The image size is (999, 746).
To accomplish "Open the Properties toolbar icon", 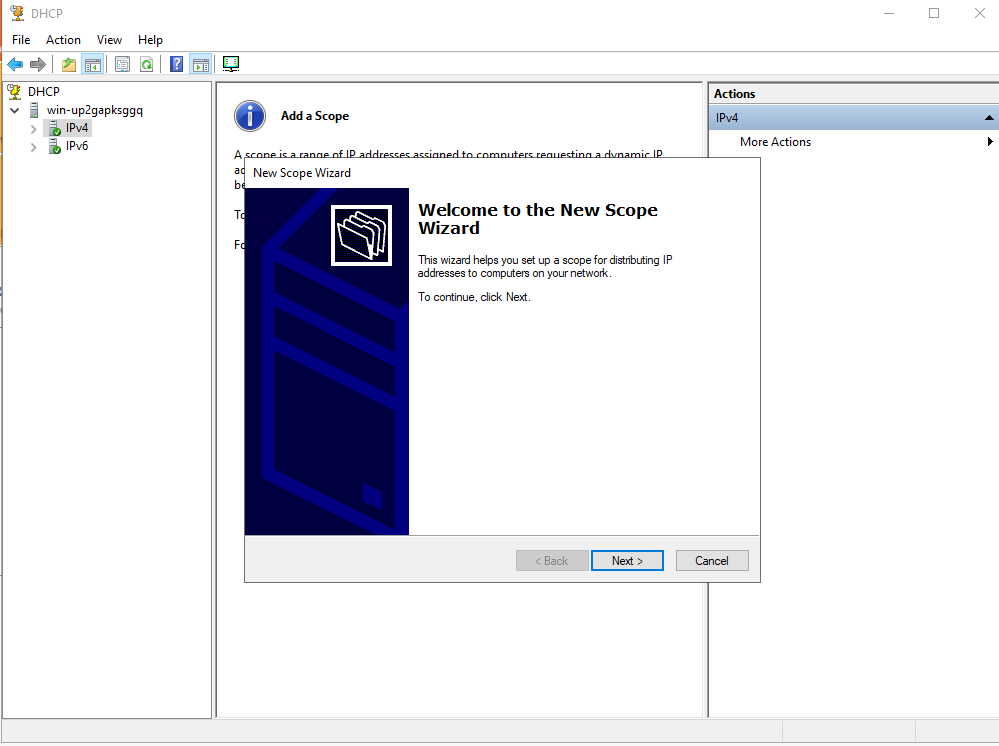I will [x=122, y=64].
